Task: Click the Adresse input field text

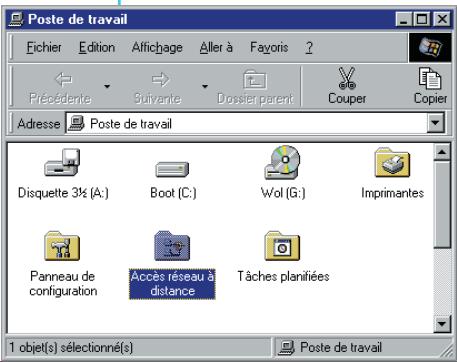Action: click(x=131, y=124)
